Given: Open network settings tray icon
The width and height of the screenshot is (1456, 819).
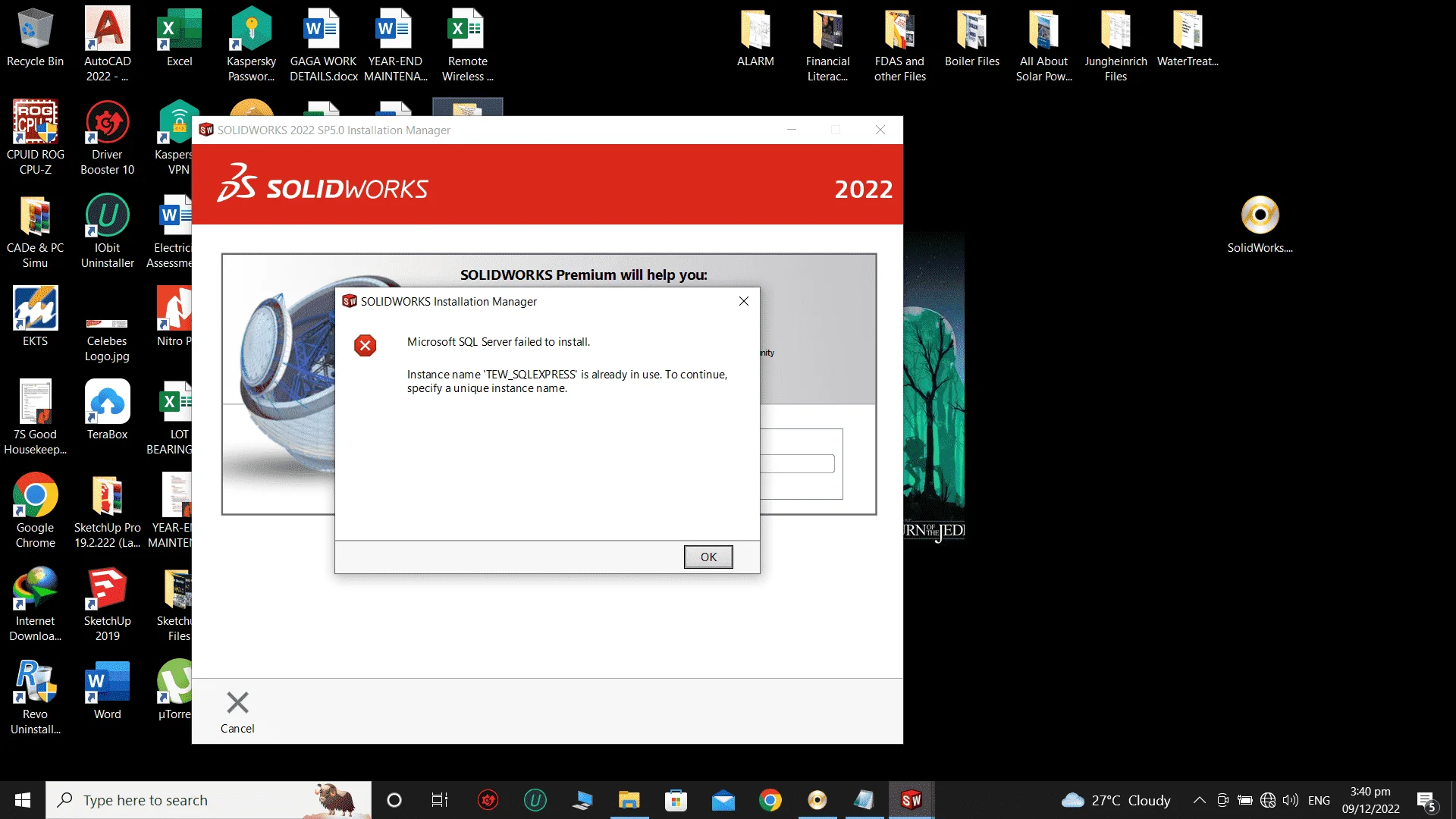Looking at the screenshot, I should 1268,800.
